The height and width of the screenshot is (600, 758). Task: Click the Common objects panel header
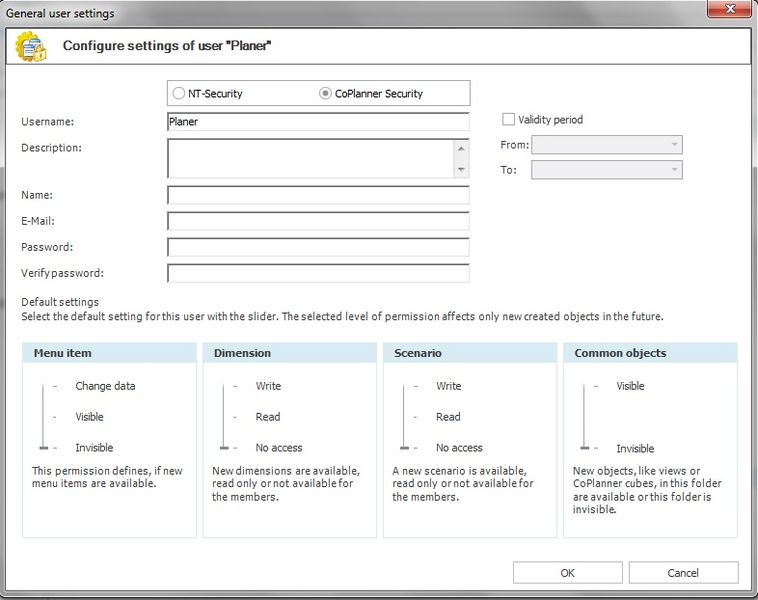(650, 353)
